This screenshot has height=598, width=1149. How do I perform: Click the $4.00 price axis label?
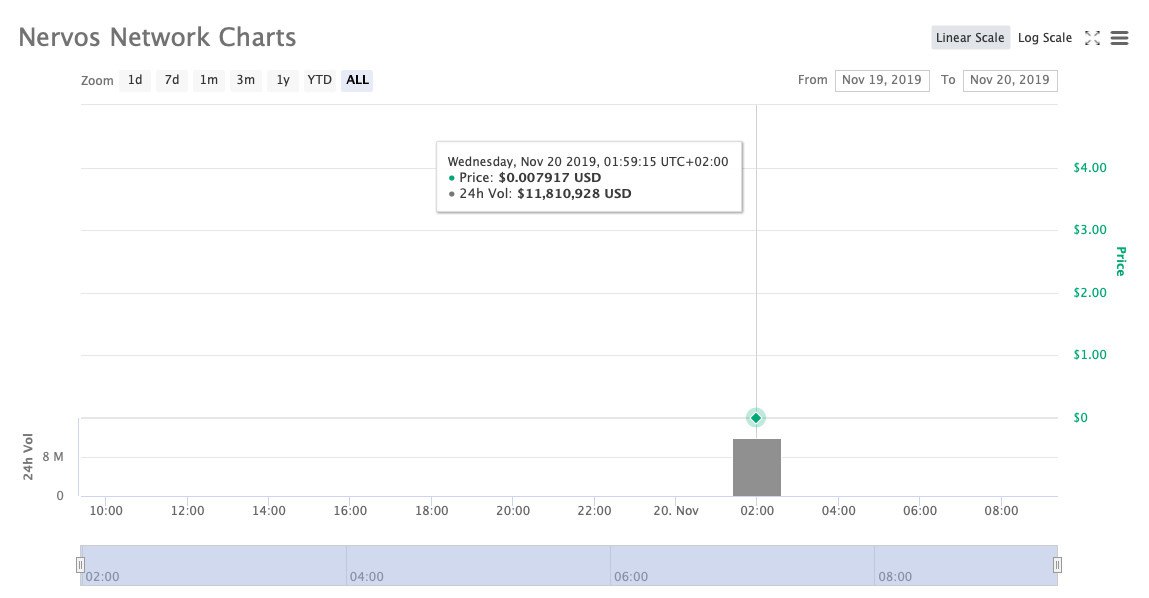point(1090,168)
